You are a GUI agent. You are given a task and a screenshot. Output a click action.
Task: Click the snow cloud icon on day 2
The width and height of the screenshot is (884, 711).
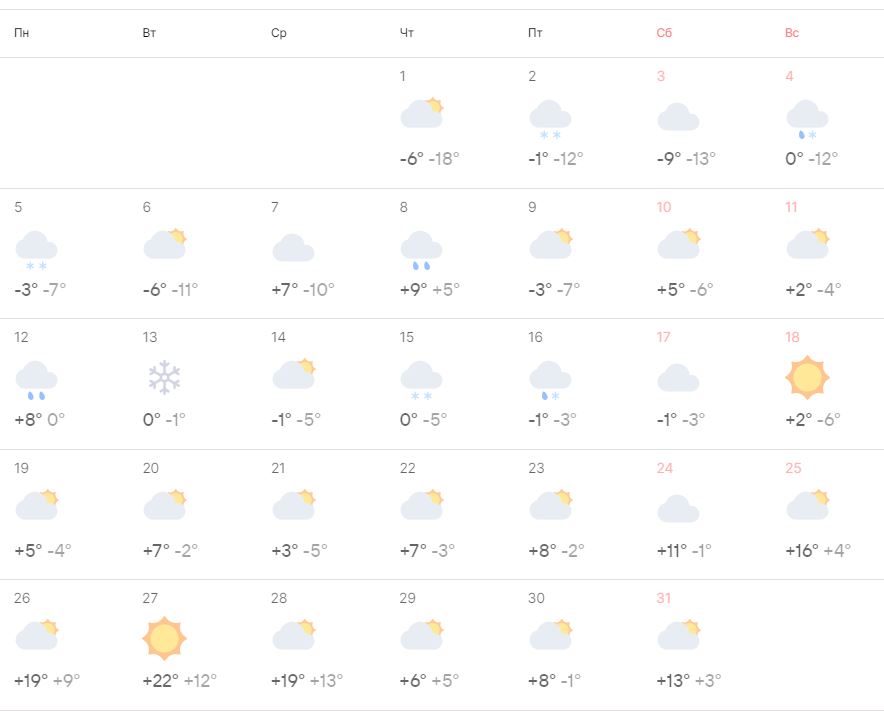(x=549, y=119)
